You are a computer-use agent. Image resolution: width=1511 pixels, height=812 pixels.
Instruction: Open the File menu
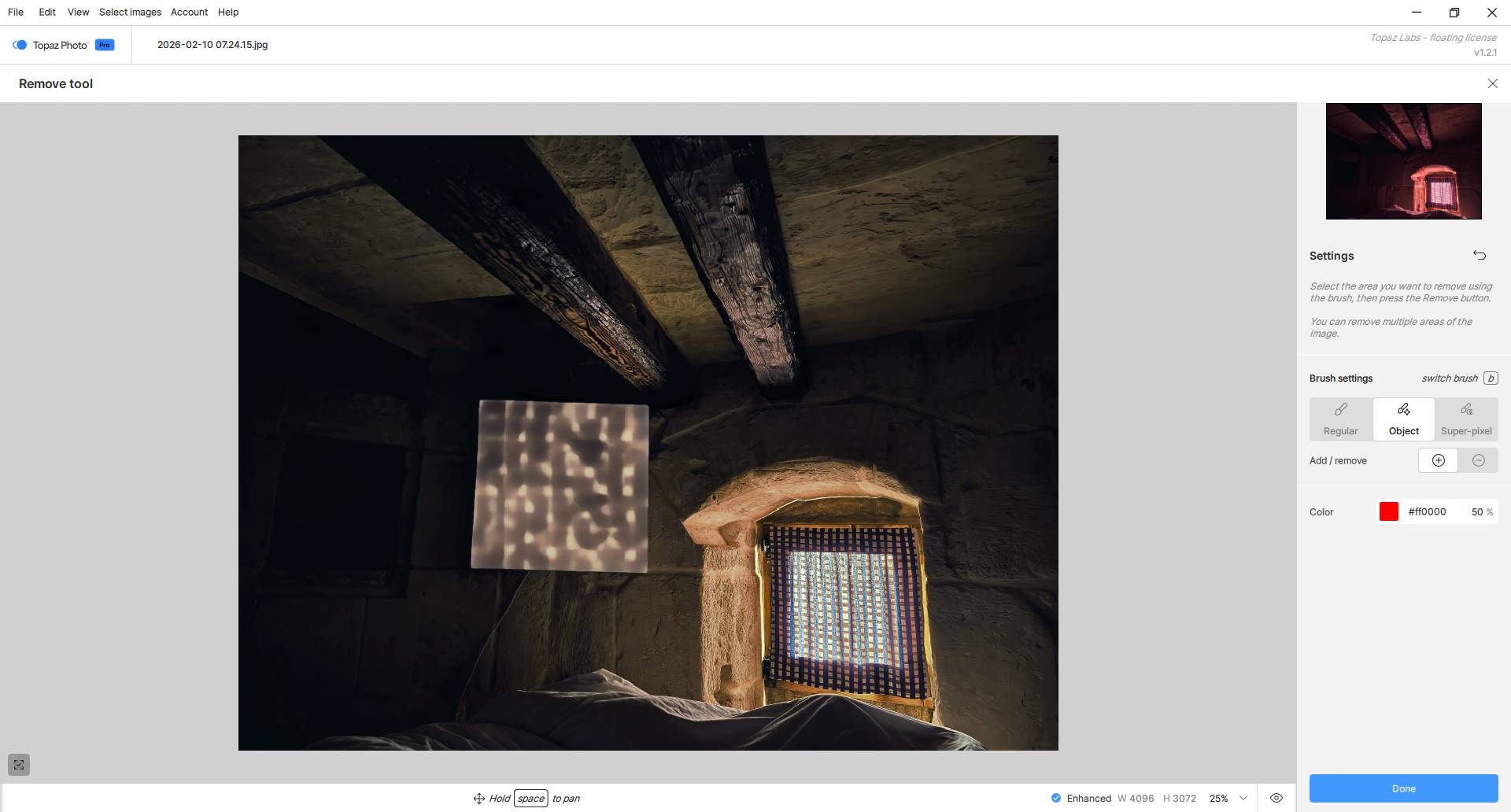click(x=16, y=12)
